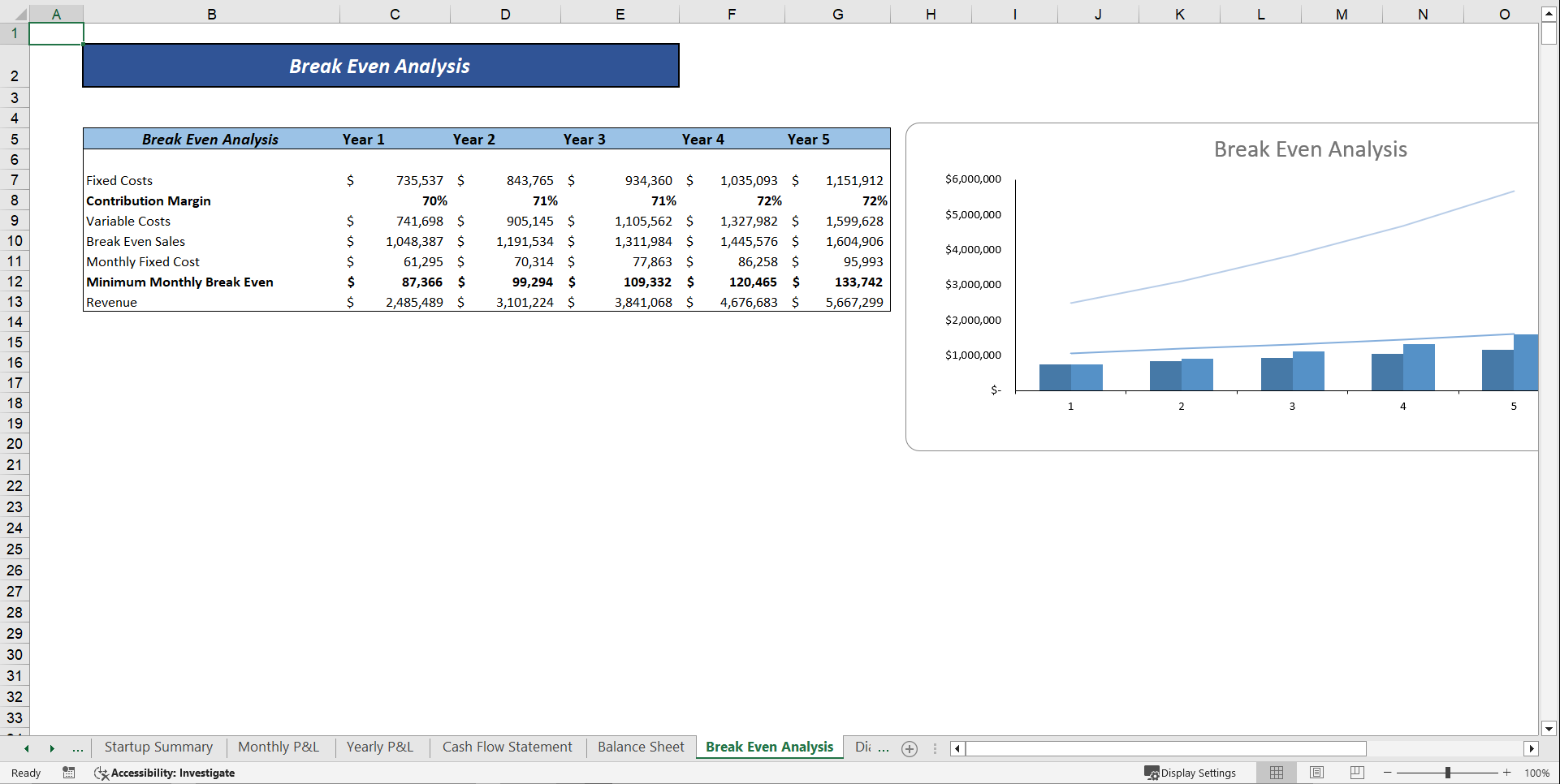1560x784 pixels.
Task: Click the Break Even Analysis title banner
Action: tap(381, 66)
